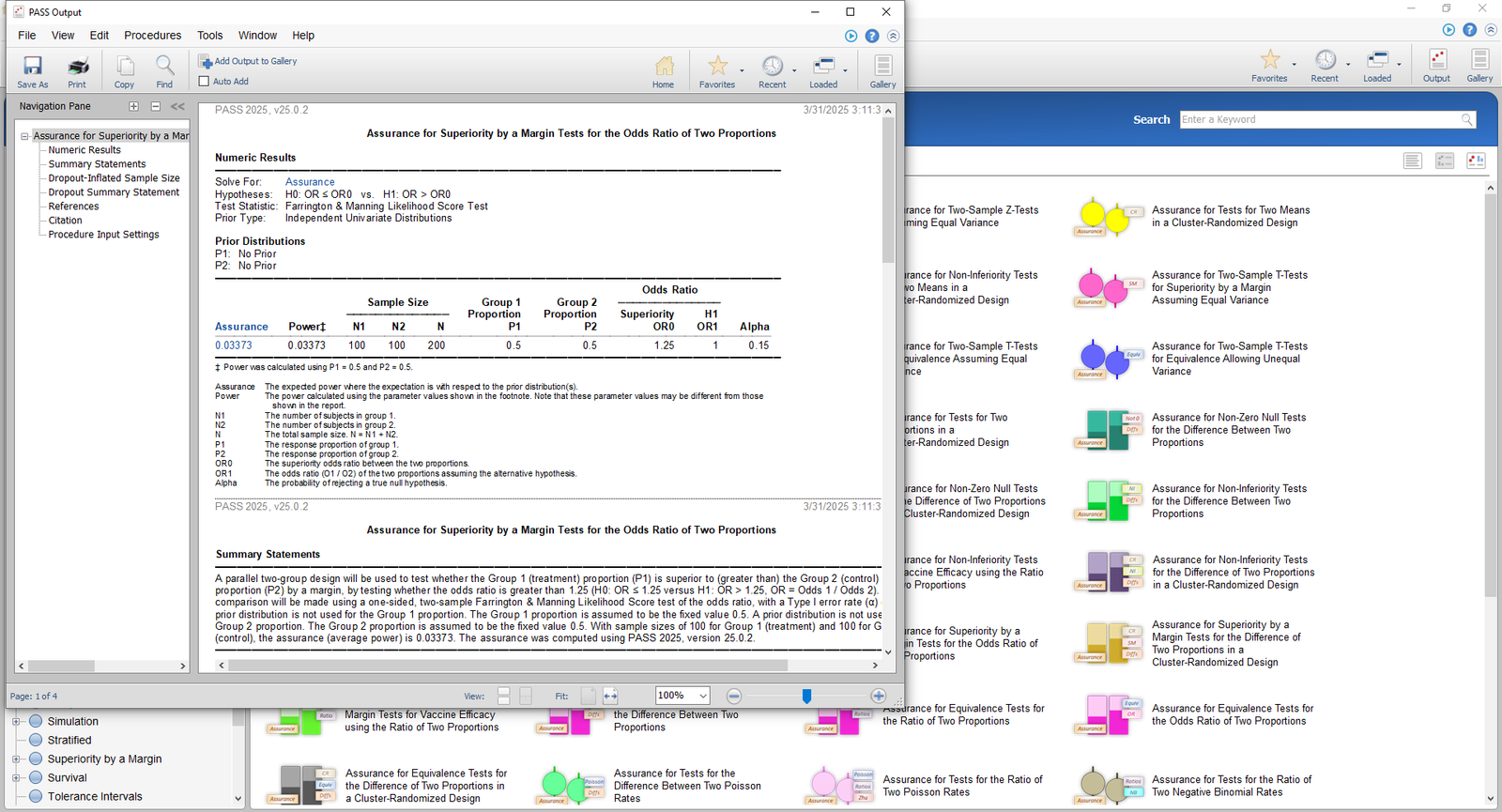
Task: Open the 100% zoom combo box
Action: pos(683,696)
